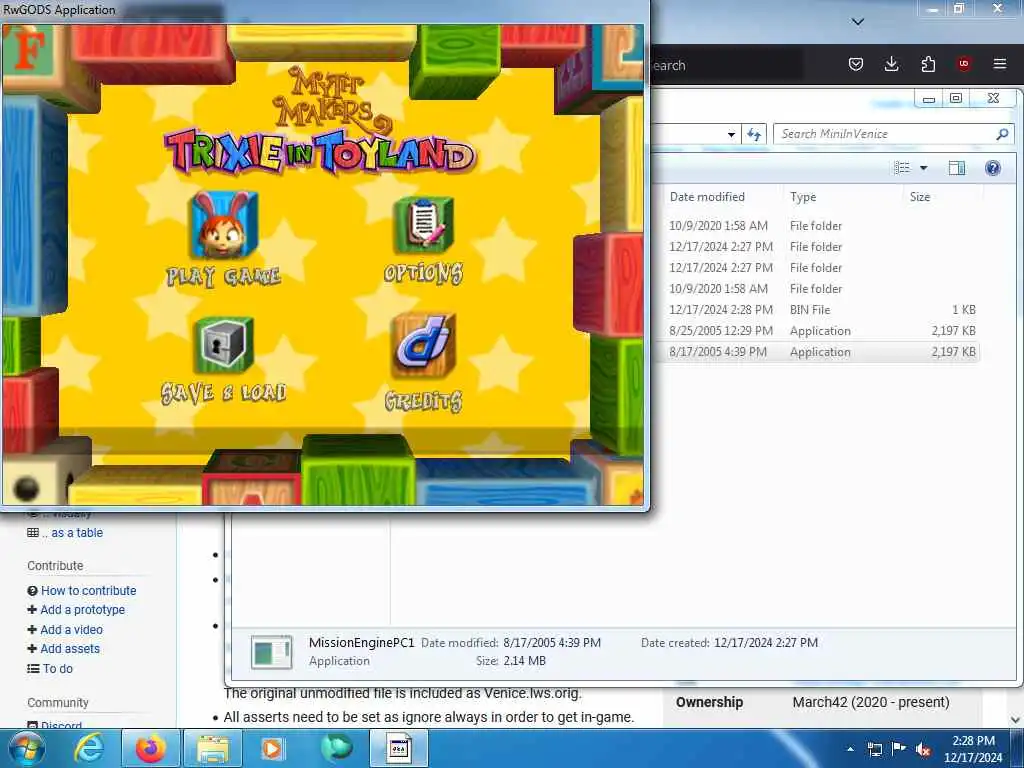
Task: Show hidden tray icons arrow
Action: point(850,749)
